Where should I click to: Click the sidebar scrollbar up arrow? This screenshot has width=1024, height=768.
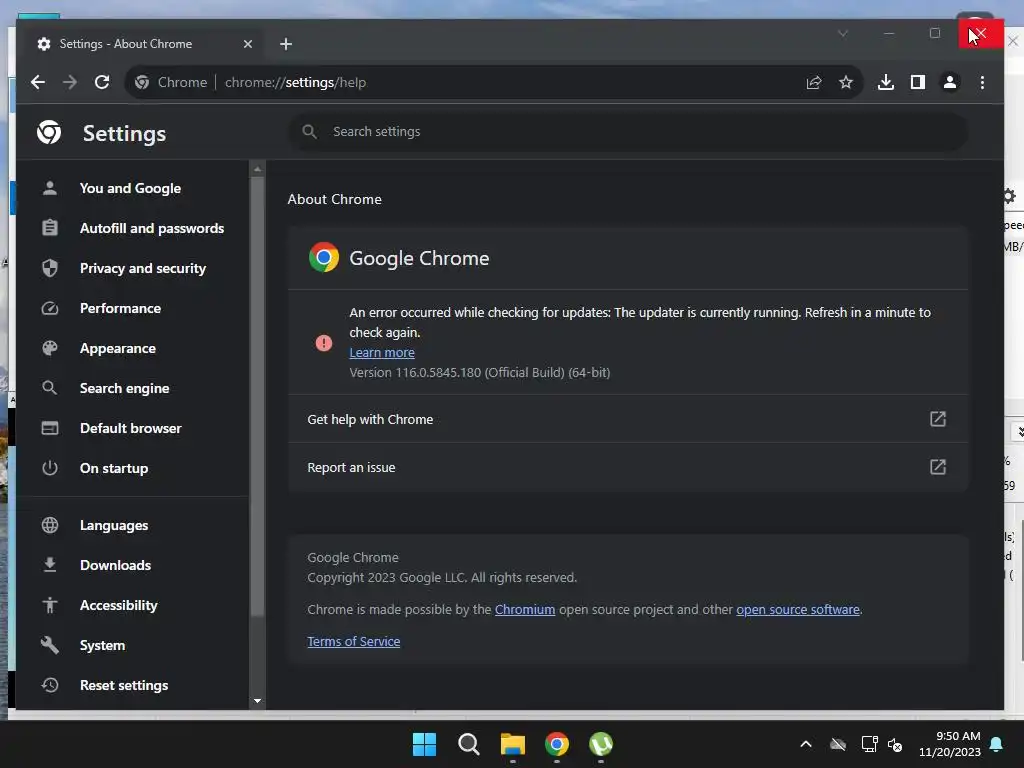(x=257, y=169)
